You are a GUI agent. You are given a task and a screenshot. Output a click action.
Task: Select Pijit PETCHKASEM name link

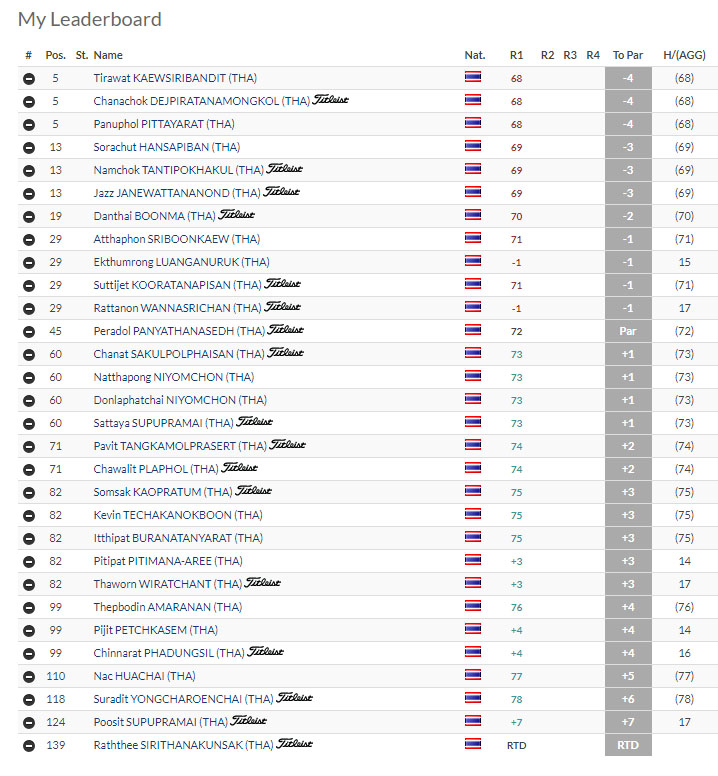[x=156, y=630]
